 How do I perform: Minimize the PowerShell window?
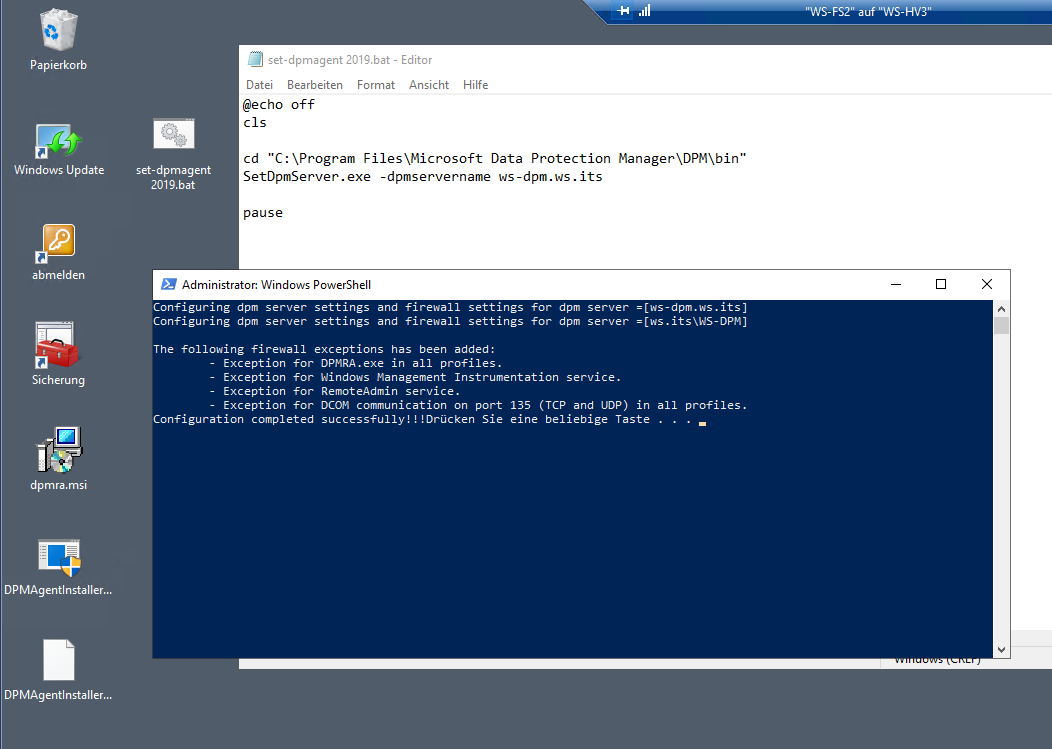click(896, 285)
